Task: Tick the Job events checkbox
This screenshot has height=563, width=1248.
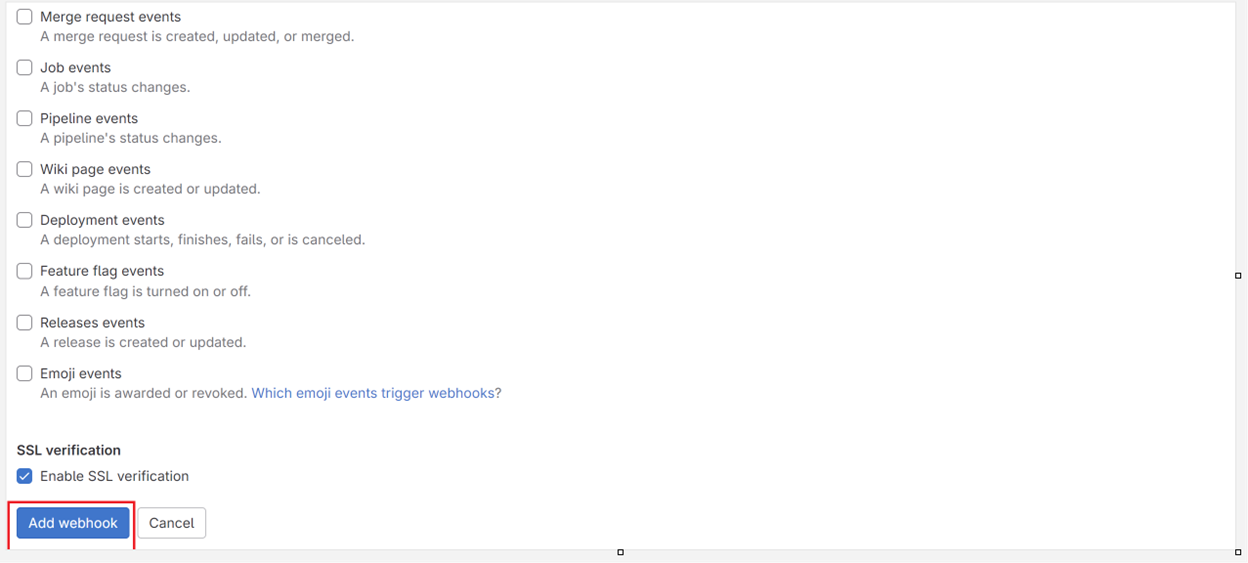Action: pos(25,68)
